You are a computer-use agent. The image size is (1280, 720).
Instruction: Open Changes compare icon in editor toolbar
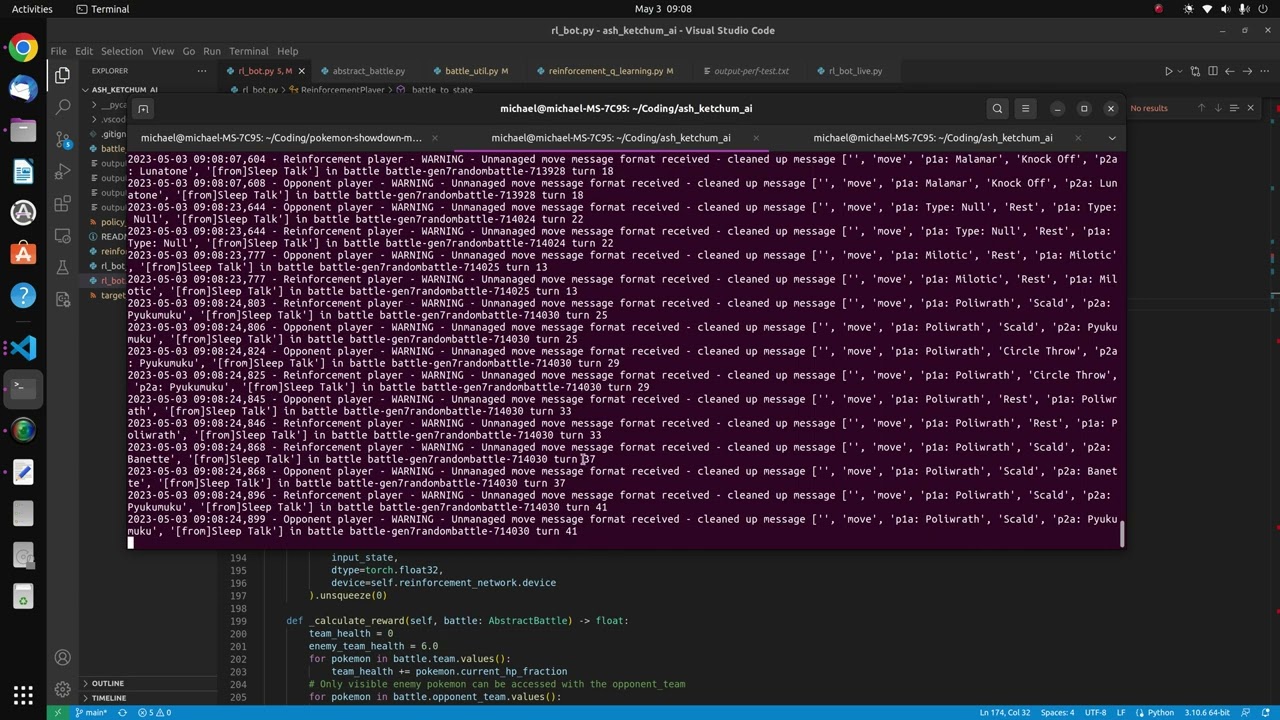[1196, 71]
